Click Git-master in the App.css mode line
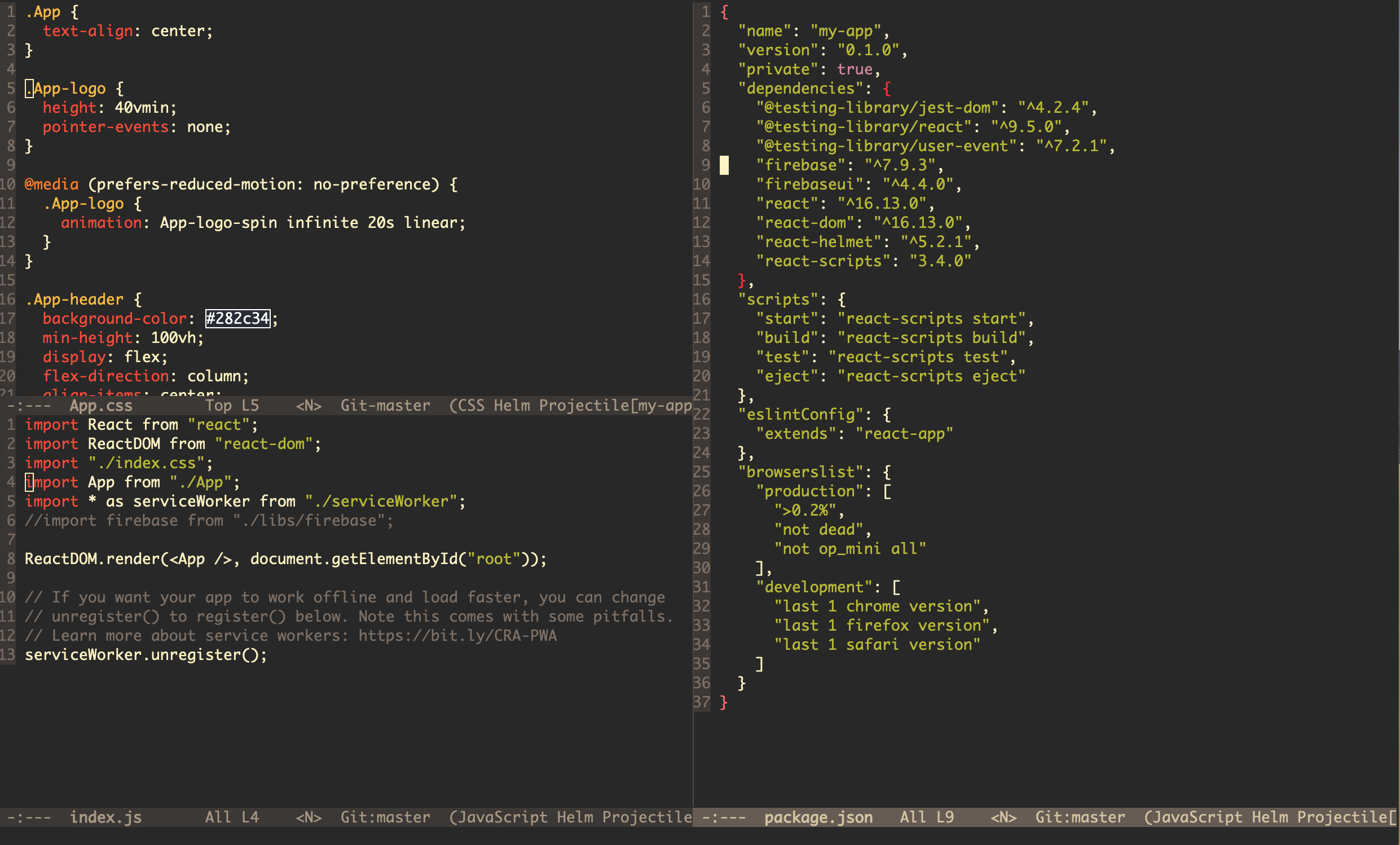 coord(385,405)
